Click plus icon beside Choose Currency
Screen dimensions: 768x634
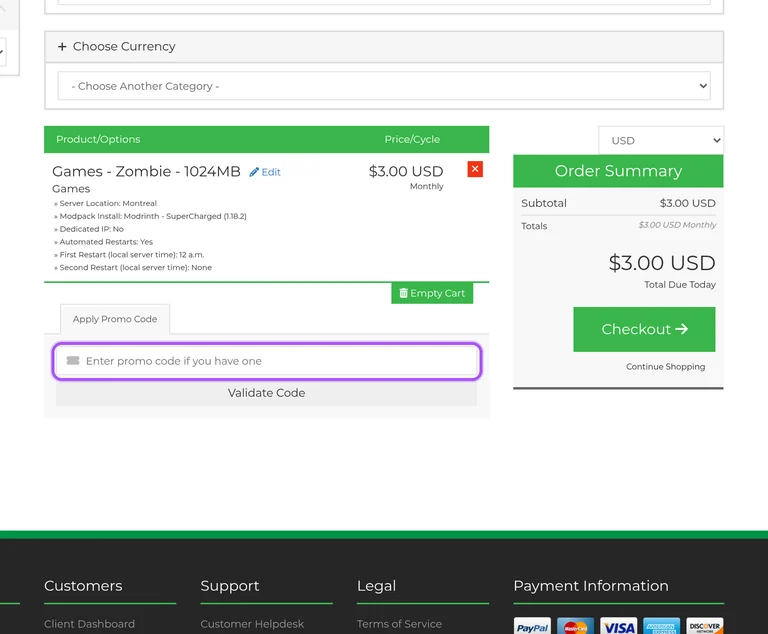(x=62, y=47)
